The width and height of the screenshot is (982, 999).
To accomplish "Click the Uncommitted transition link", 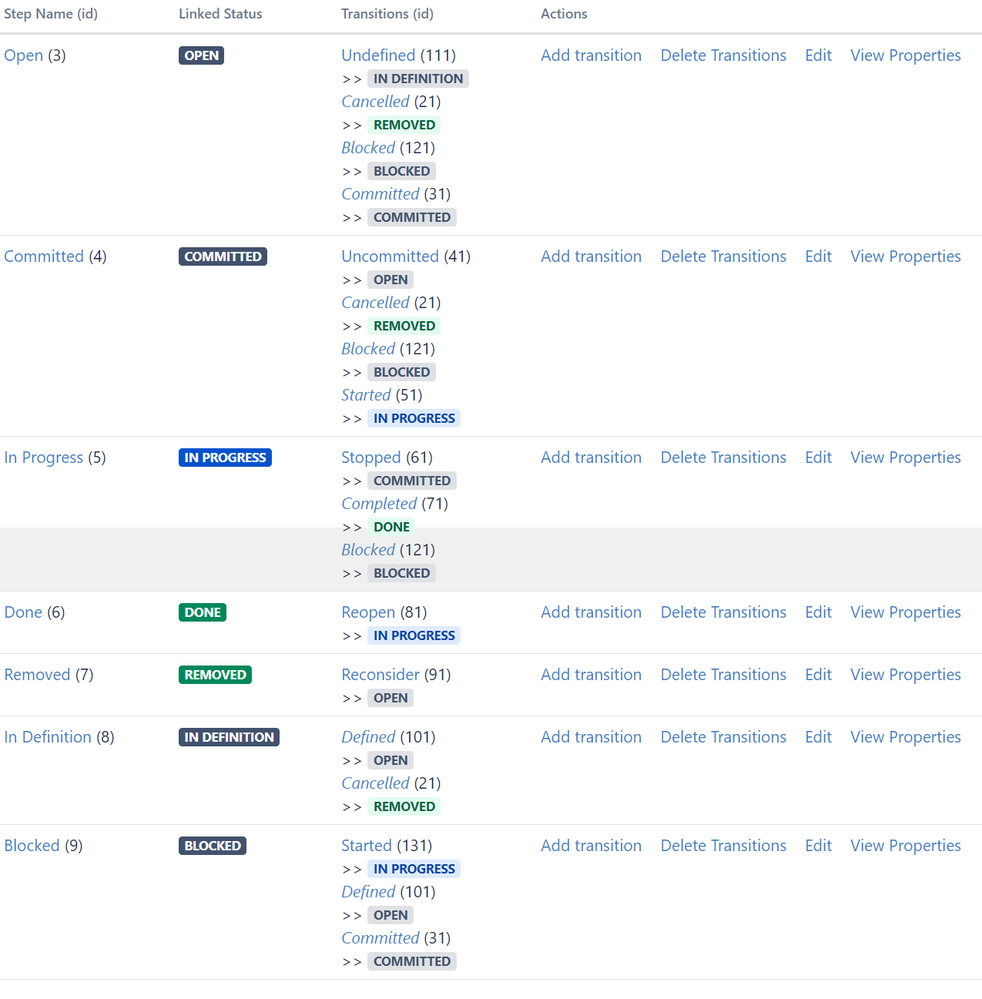I will click(390, 256).
